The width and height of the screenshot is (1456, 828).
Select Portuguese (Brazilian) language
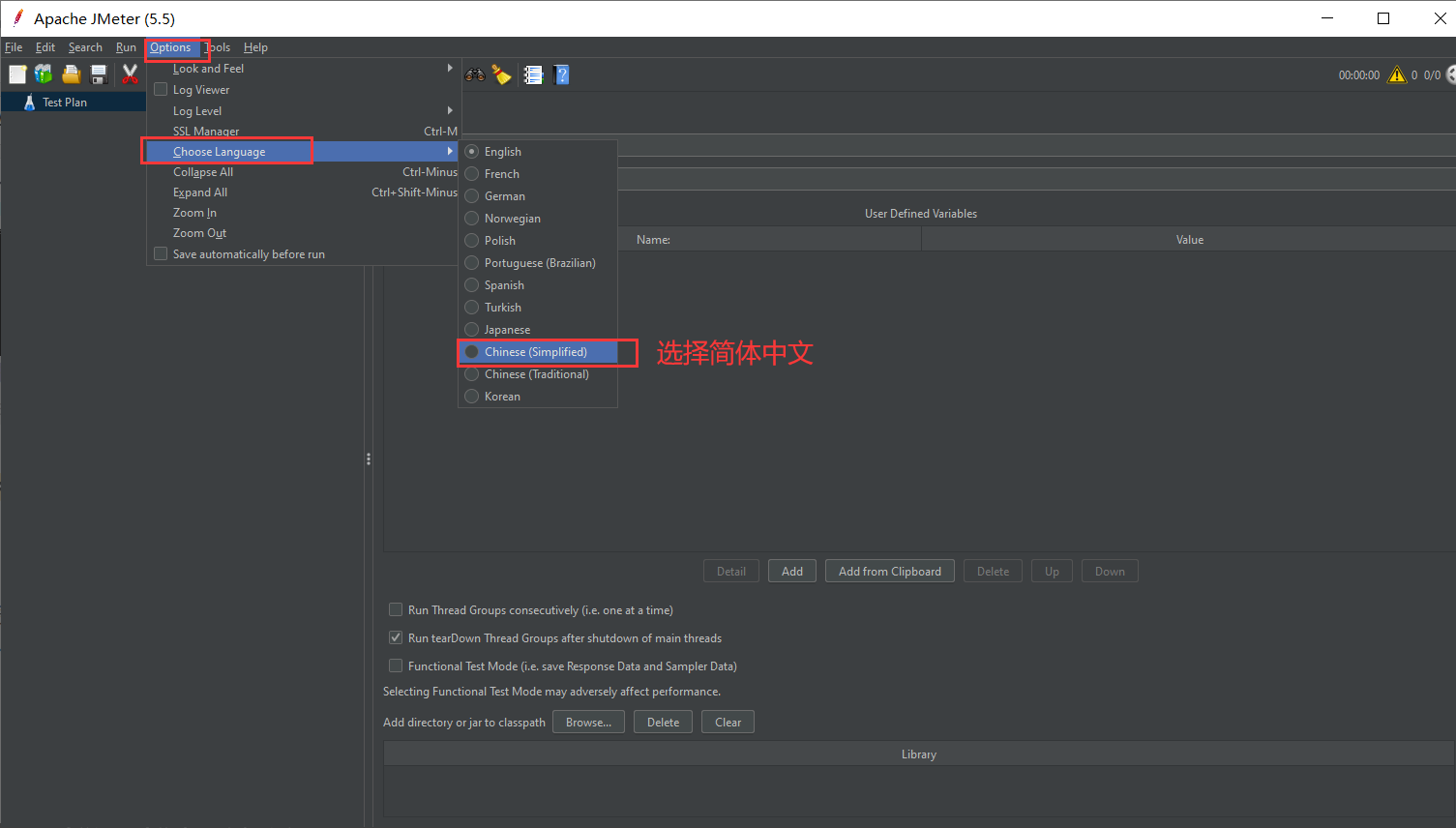(x=538, y=263)
